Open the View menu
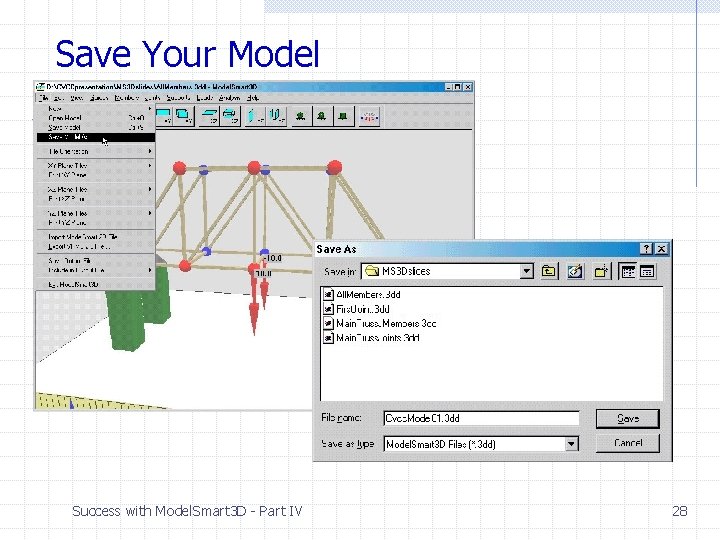Image resolution: width=720 pixels, height=540 pixels. coord(77,98)
